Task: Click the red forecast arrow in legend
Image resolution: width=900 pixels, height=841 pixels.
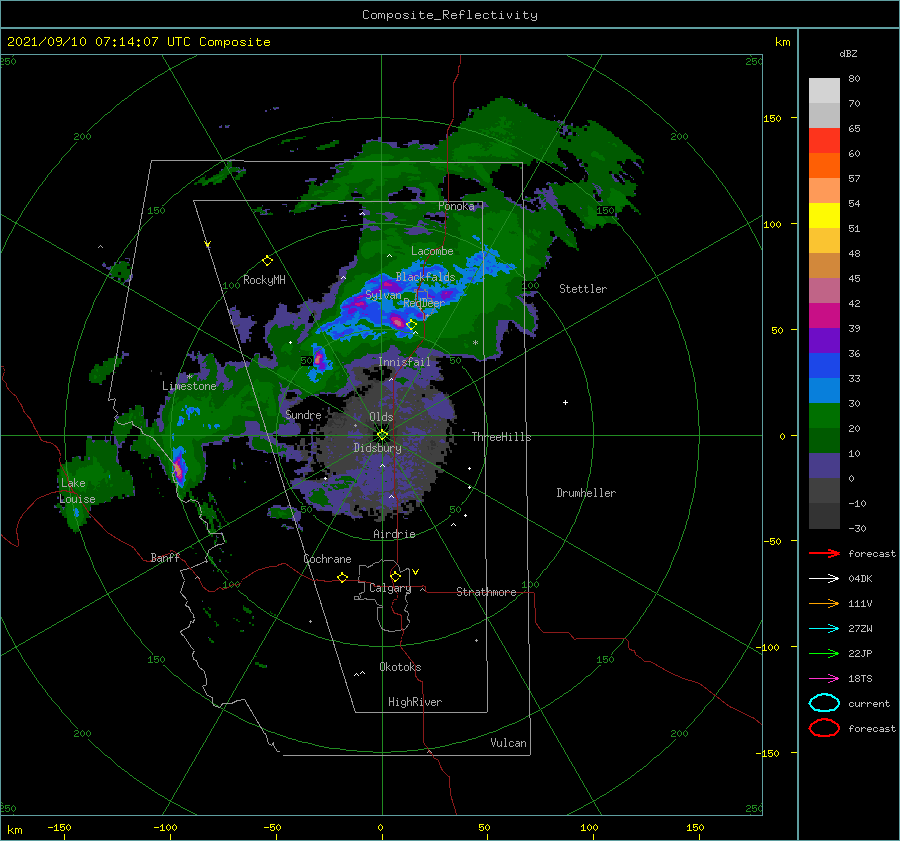Action: [824, 553]
